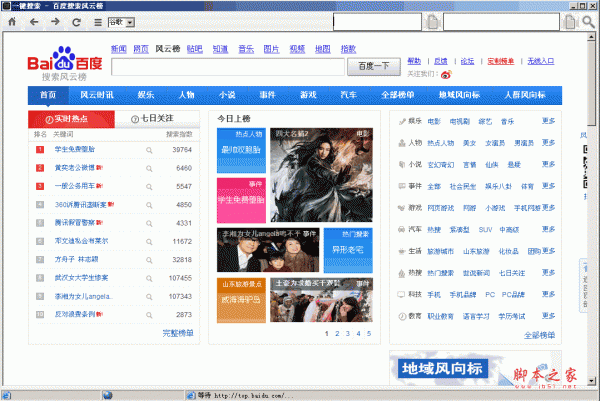Open the 首页 tab in blue navigation bar
Screen dimensions: 600x401
point(48,95)
